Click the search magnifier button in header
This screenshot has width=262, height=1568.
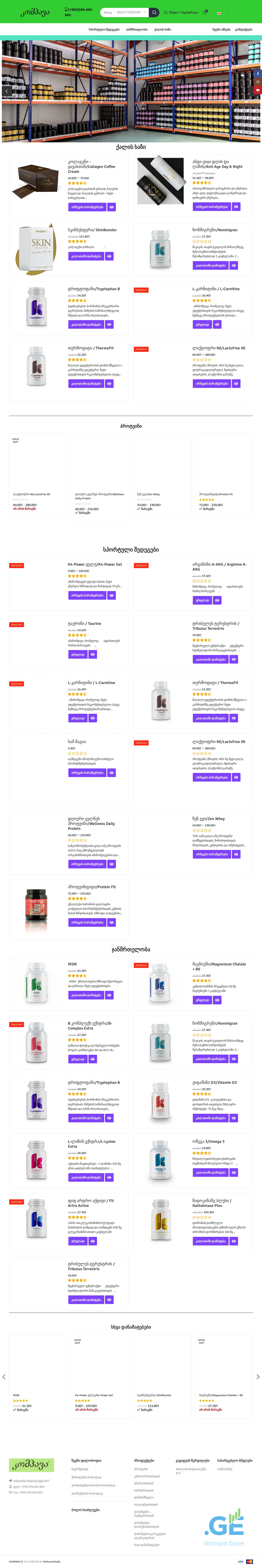tap(154, 12)
